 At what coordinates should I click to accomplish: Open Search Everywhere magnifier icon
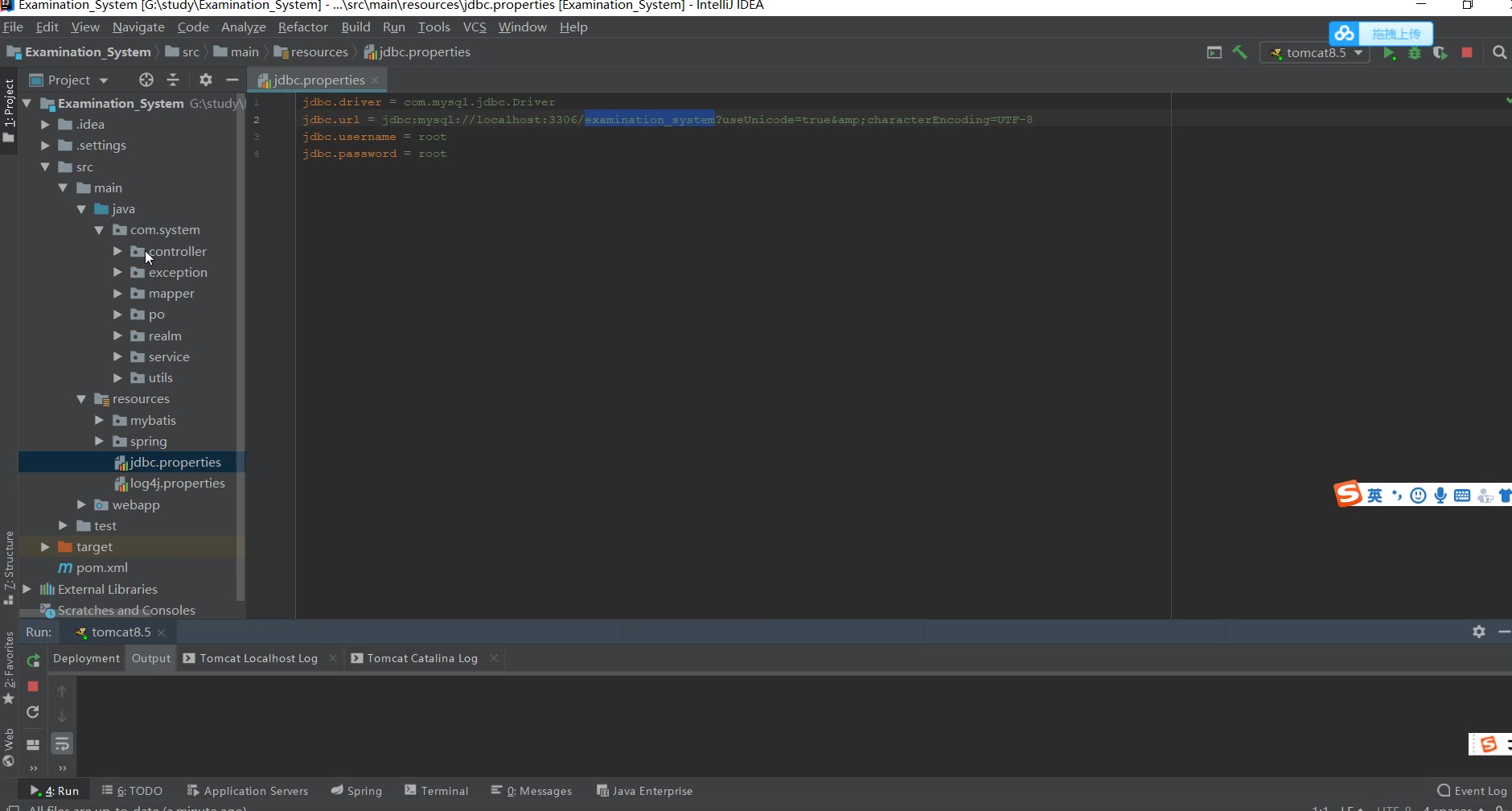click(1499, 52)
